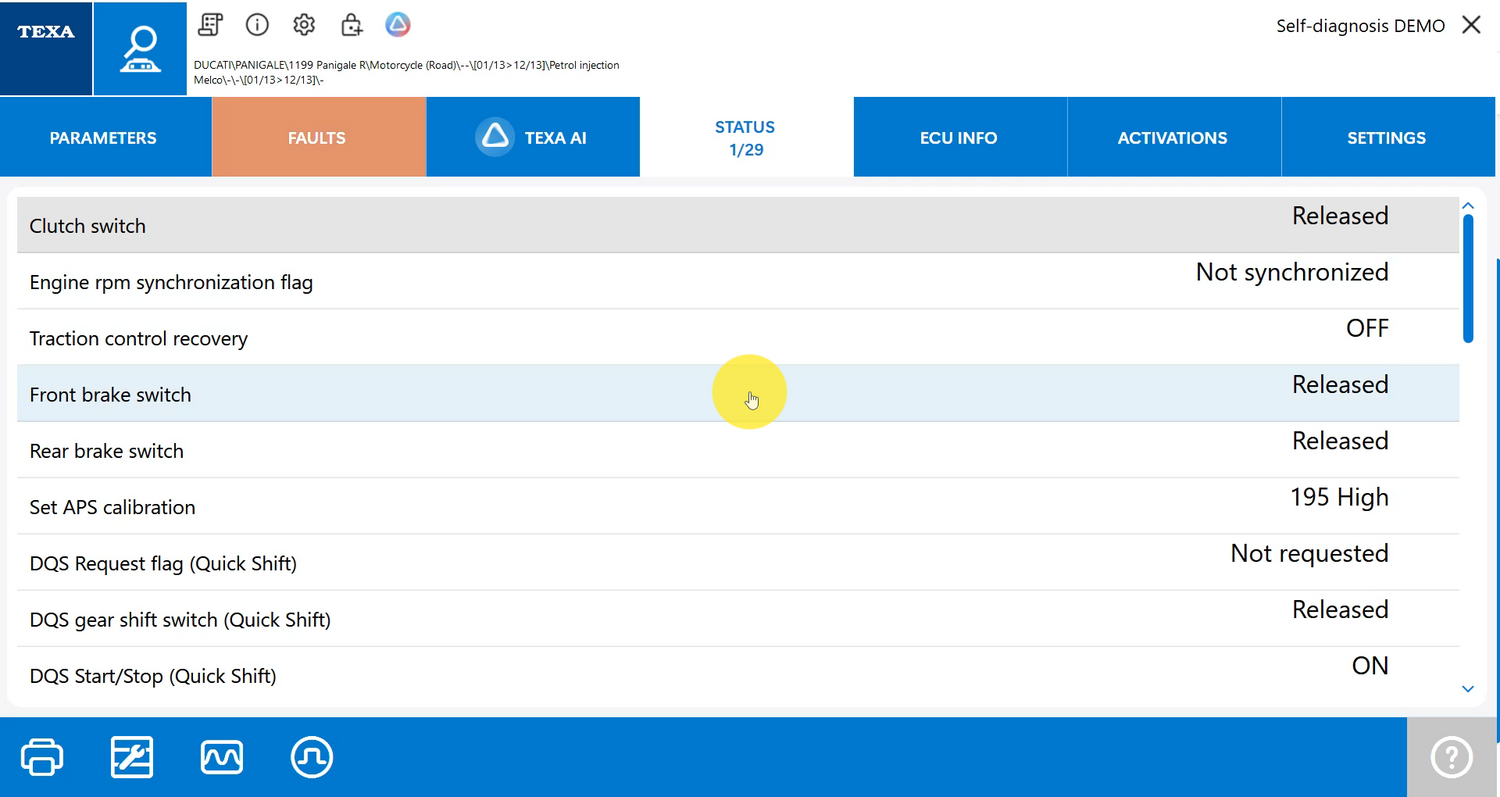Image resolution: width=1500 pixels, height=797 pixels.
Task: Select the Traction control recovery row
Action: (738, 337)
